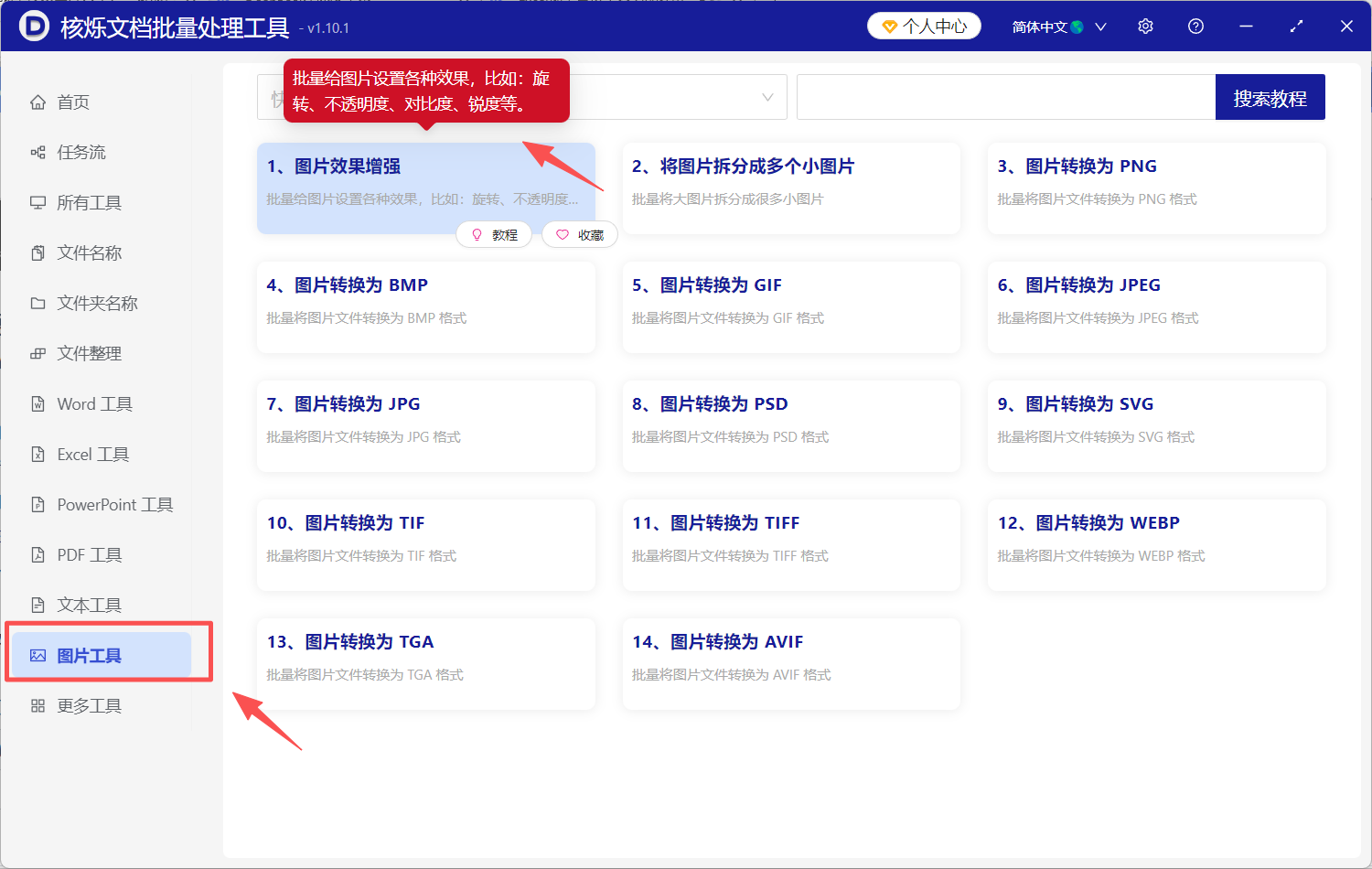
Task: Switch to the PDF 工具 section
Action: click(x=38, y=554)
